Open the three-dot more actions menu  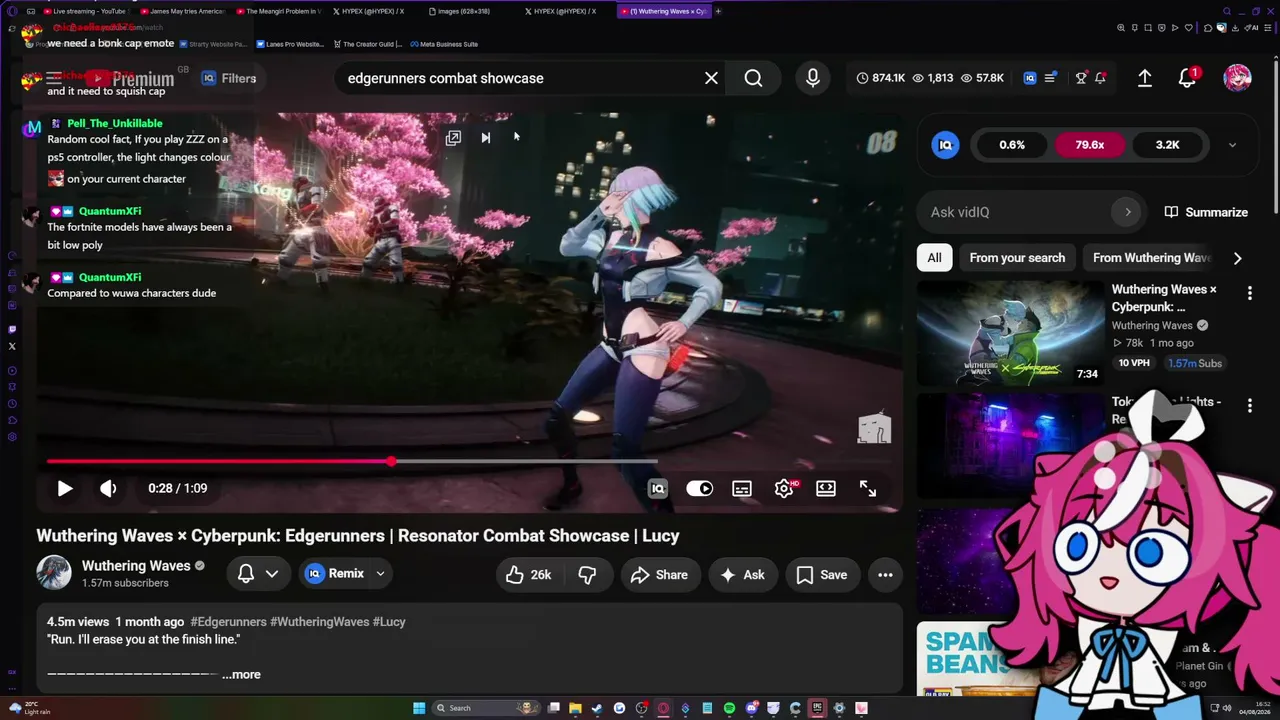pos(885,574)
